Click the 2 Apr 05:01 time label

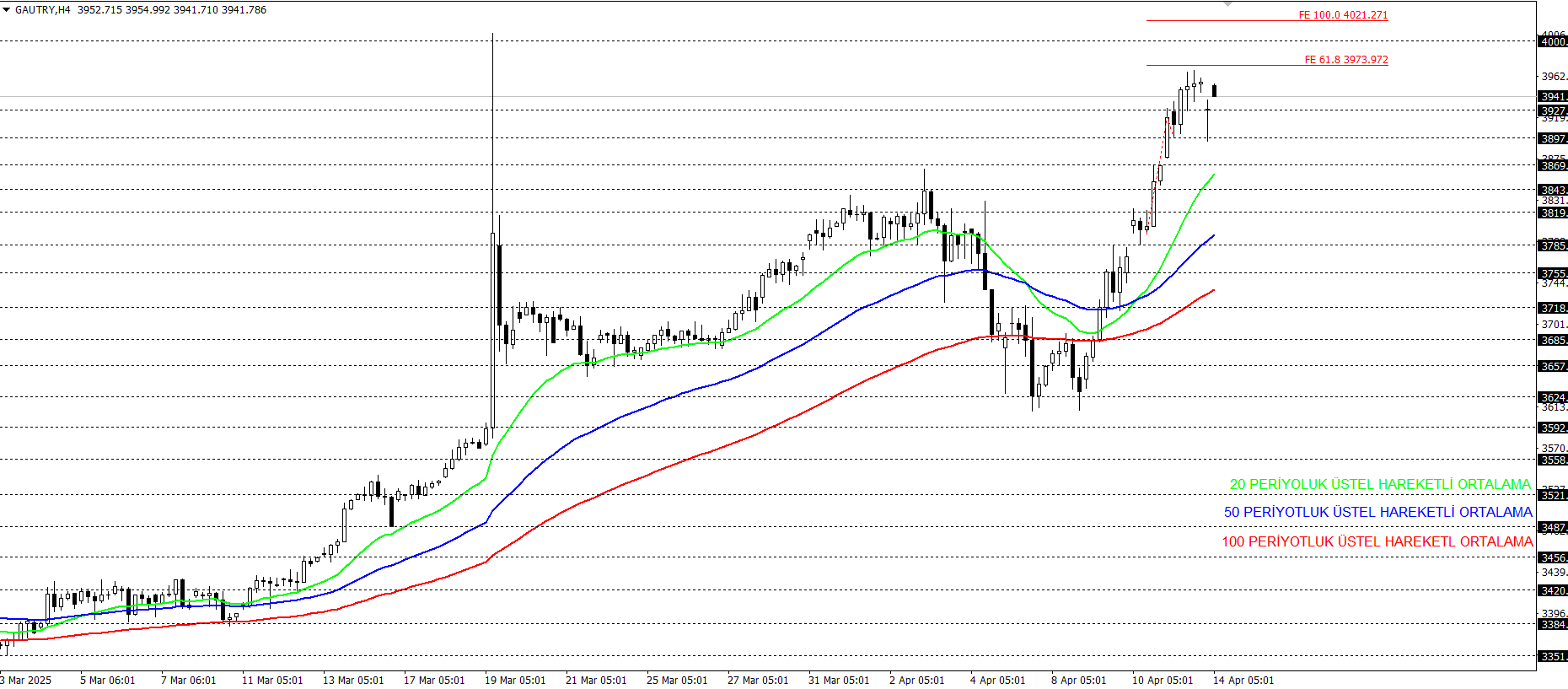click(917, 681)
